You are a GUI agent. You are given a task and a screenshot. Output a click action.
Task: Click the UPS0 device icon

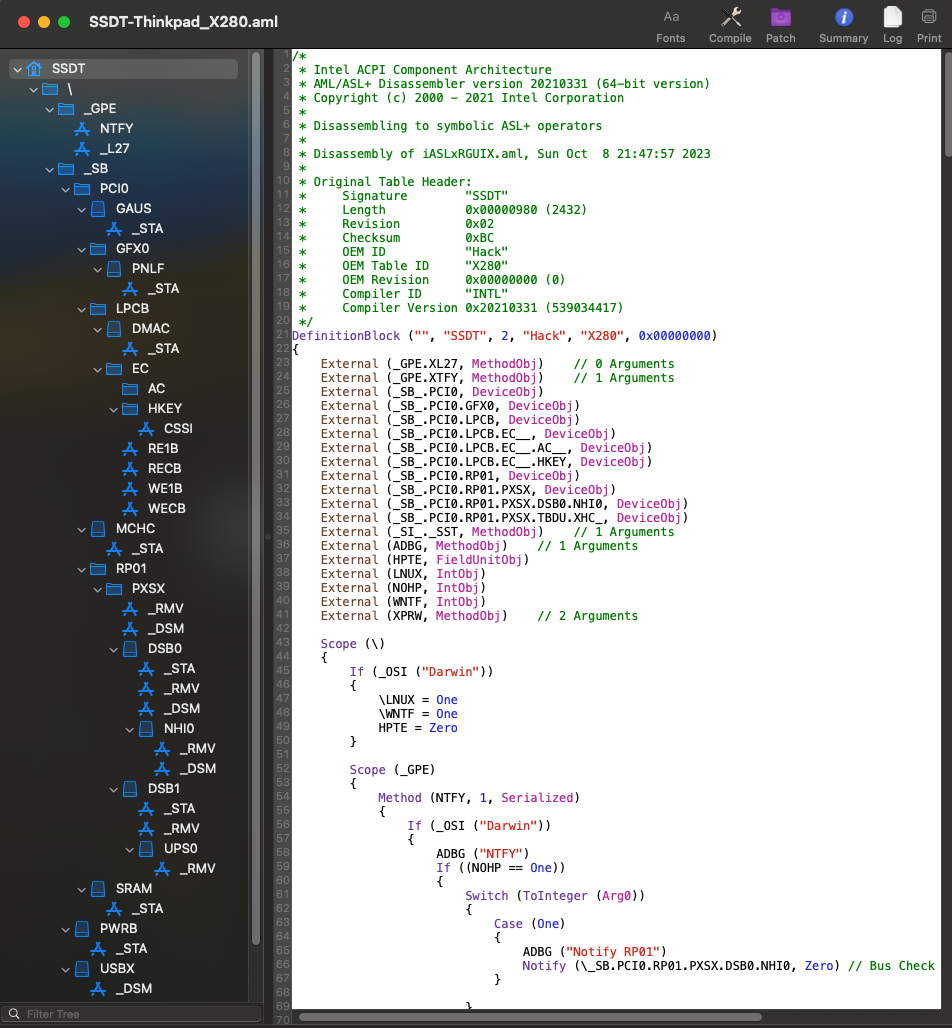pos(146,848)
